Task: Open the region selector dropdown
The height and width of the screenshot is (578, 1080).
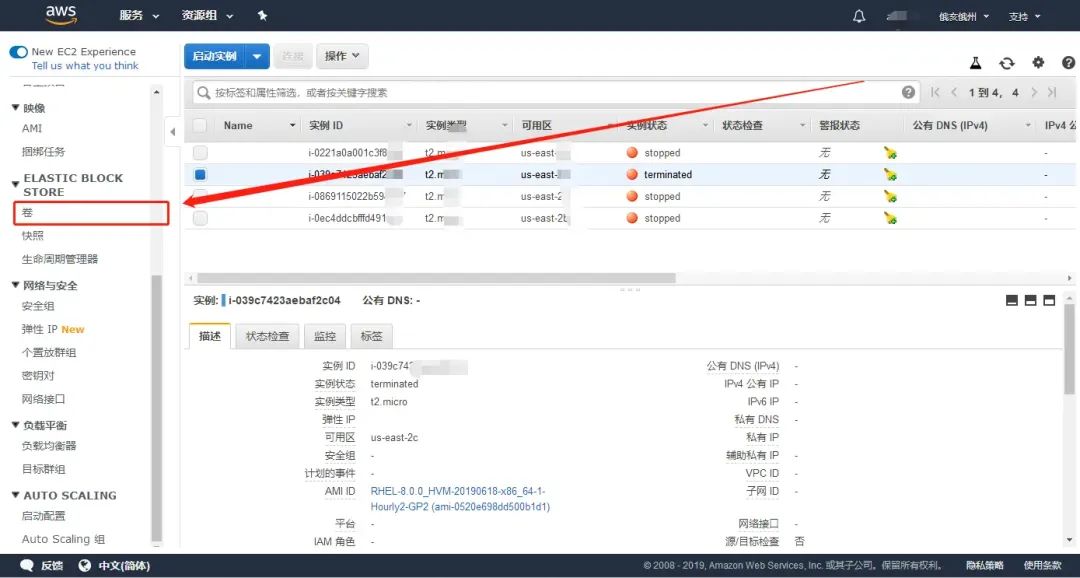Action: 964,17
